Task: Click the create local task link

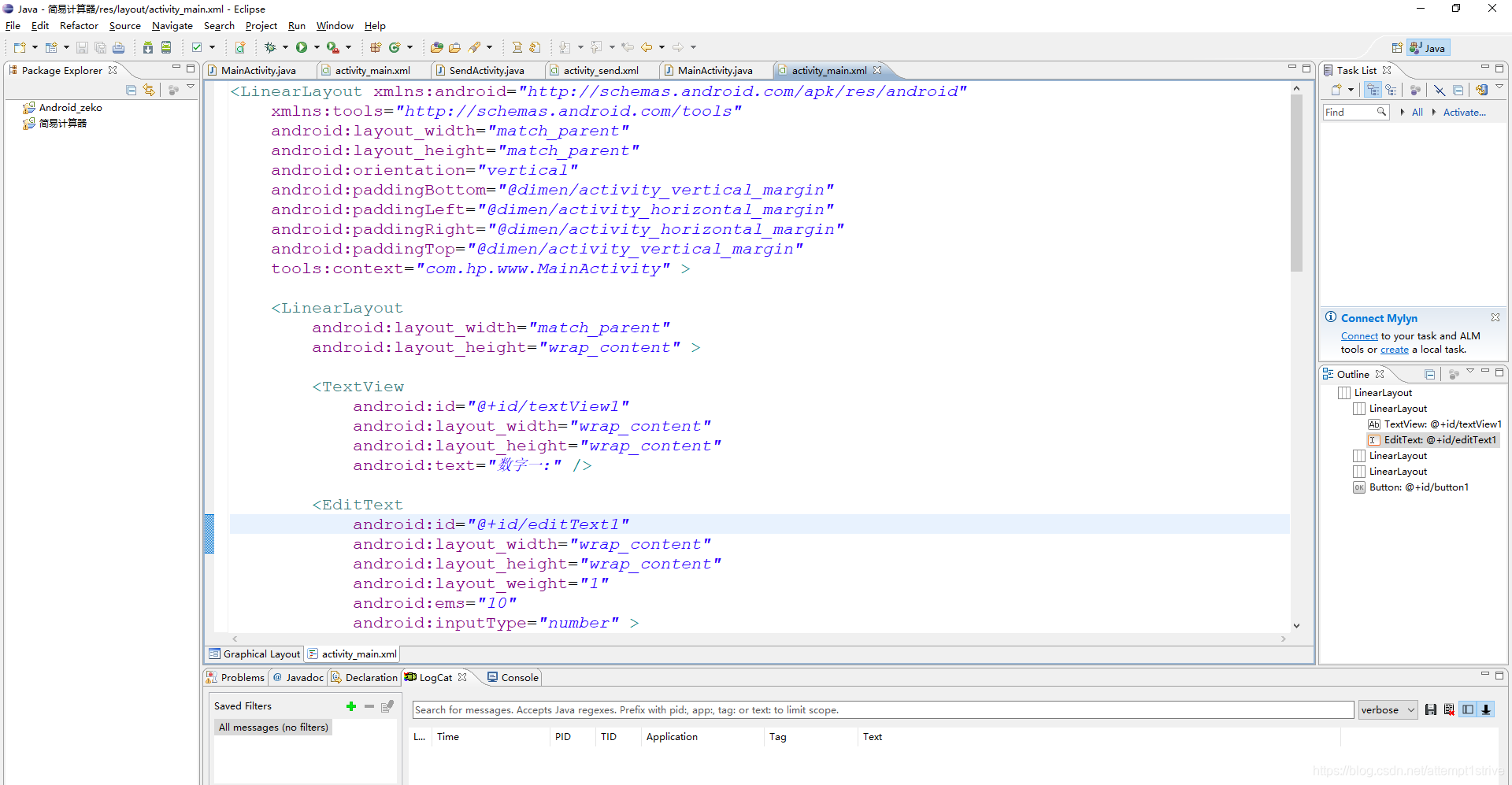Action: (x=1394, y=350)
